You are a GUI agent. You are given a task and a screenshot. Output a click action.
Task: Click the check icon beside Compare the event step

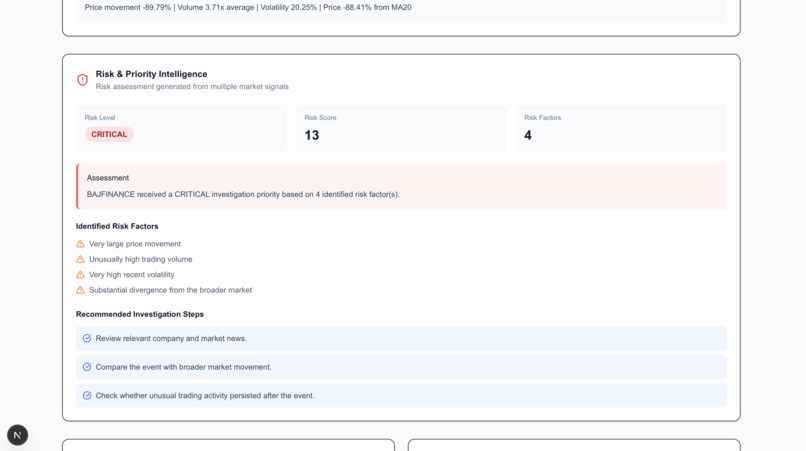(87, 367)
